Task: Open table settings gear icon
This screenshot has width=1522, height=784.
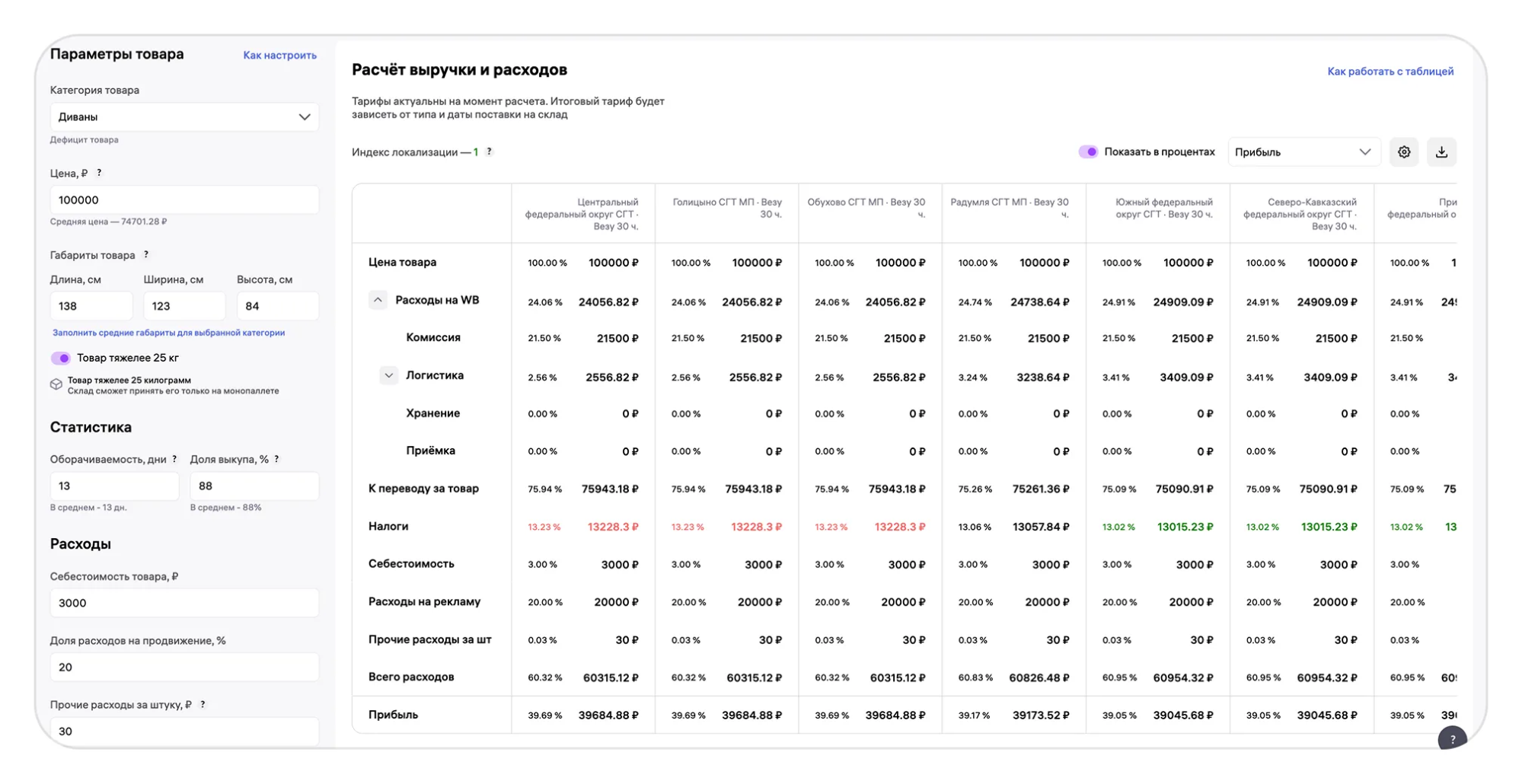Action: (x=1403, y=152)
